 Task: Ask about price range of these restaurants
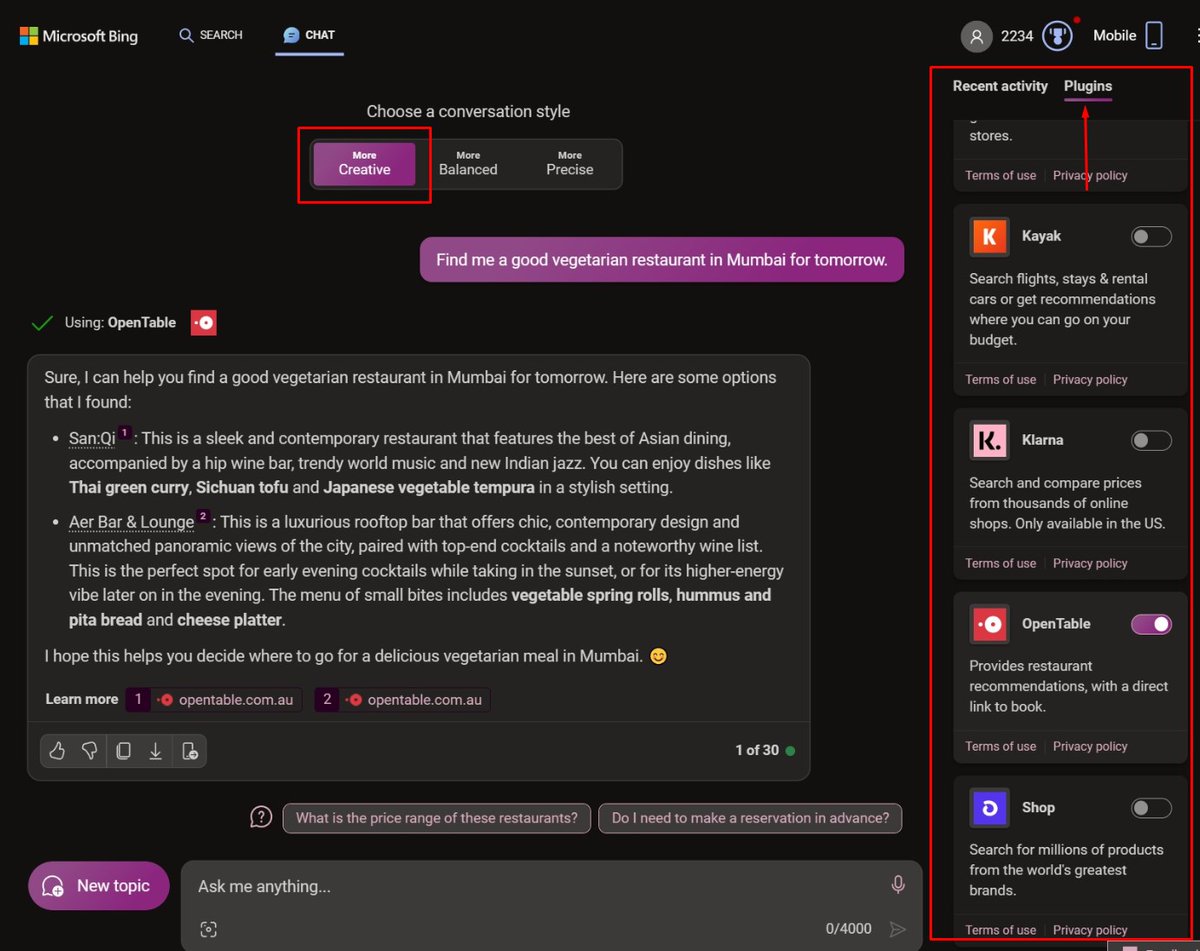(x=437, y=818)
